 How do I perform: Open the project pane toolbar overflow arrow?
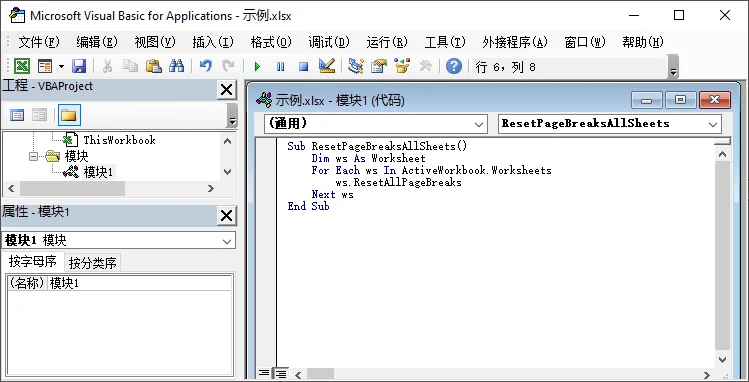[232, 115]
